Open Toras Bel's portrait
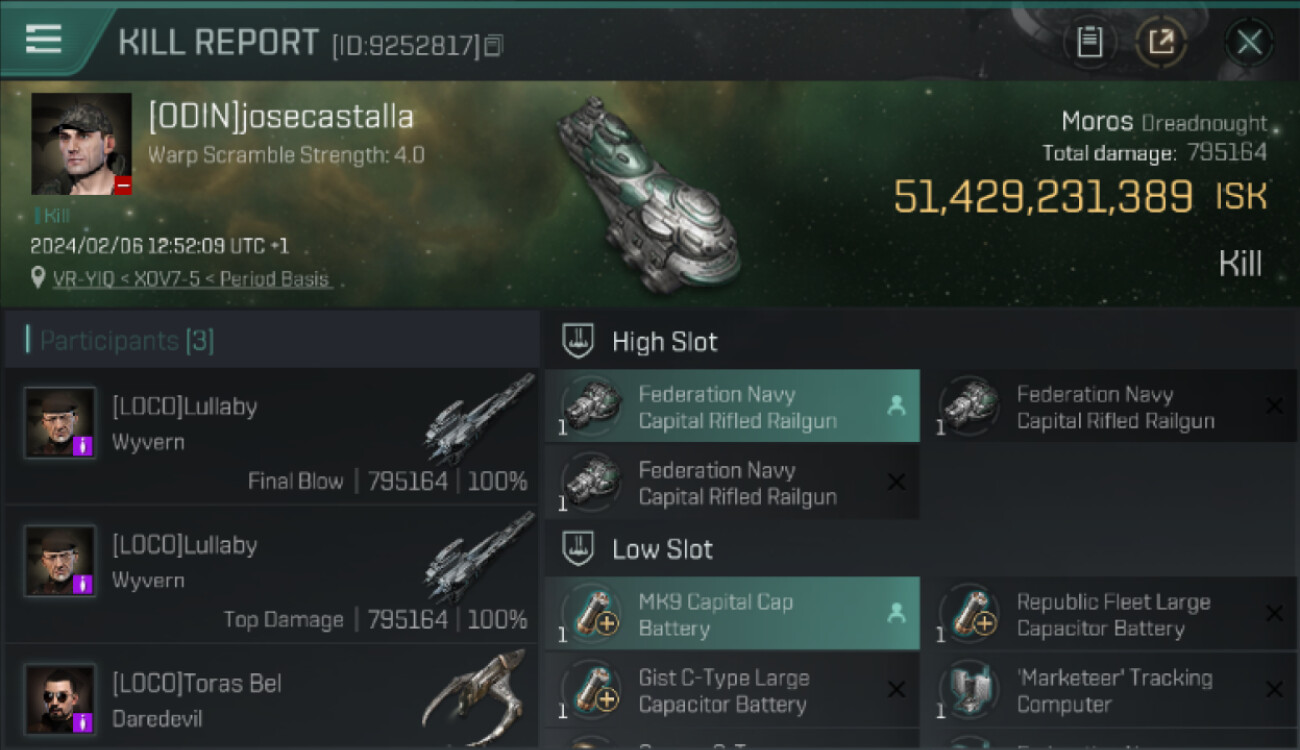 (x=60, y=699)
